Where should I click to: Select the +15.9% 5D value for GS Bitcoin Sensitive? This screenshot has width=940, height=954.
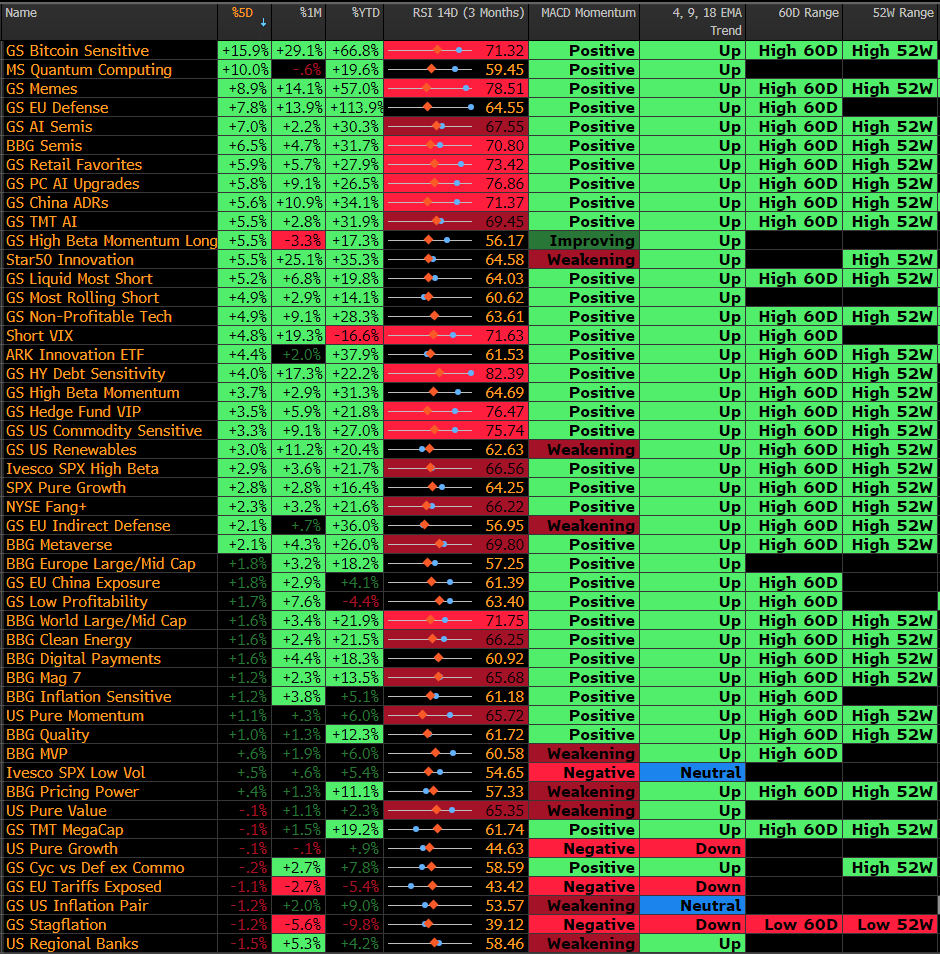coord(245,50)
